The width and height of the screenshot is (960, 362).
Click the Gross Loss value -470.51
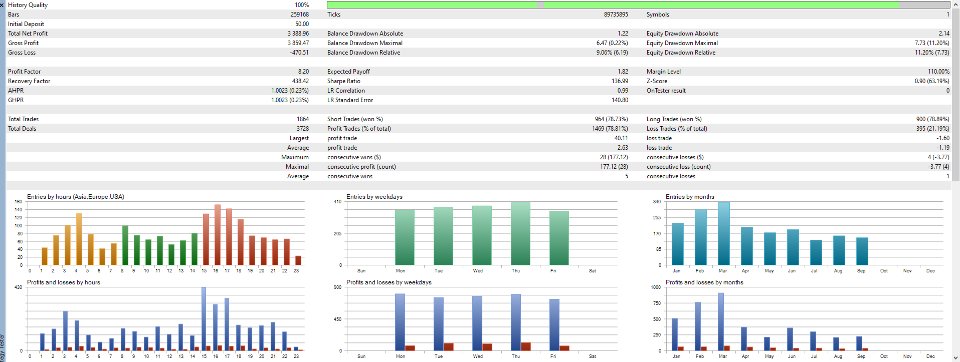point(299,53)
